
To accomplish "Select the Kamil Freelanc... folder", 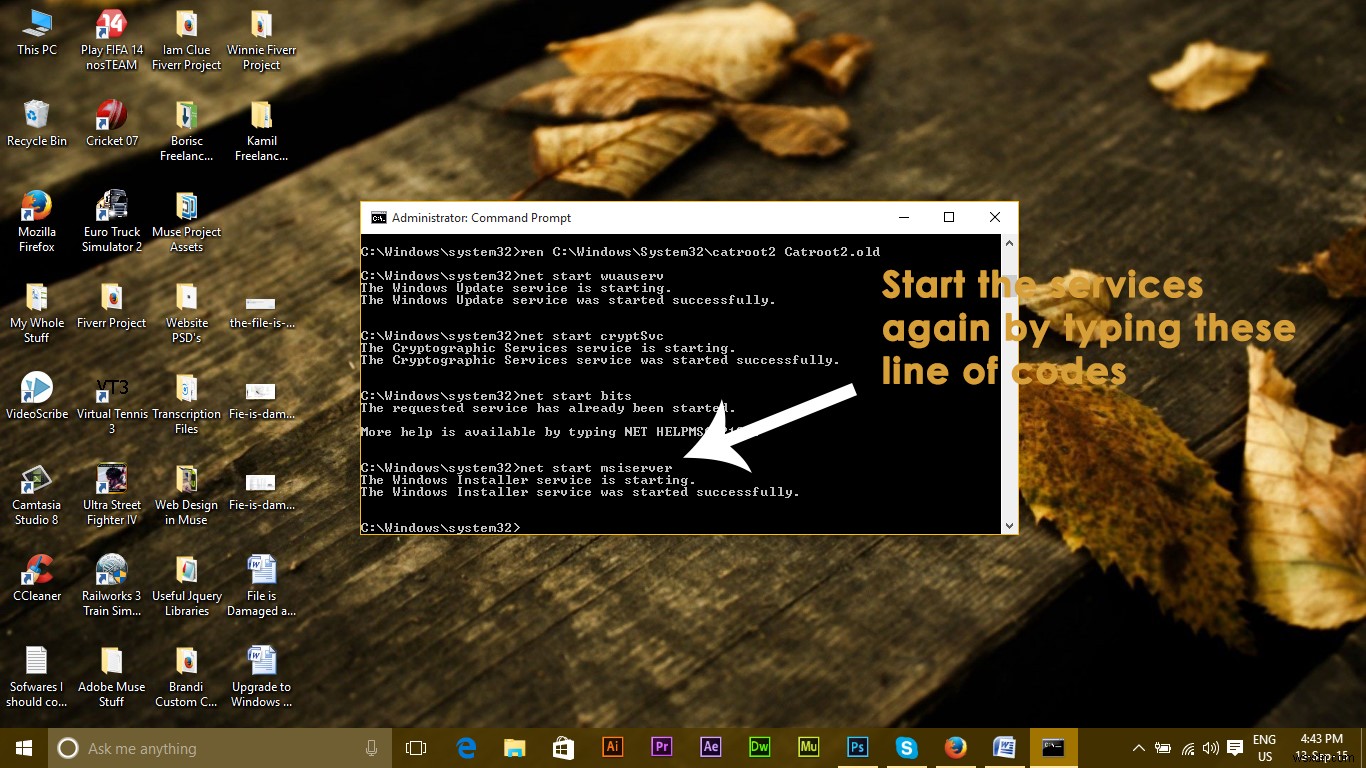I will [261, 131].
